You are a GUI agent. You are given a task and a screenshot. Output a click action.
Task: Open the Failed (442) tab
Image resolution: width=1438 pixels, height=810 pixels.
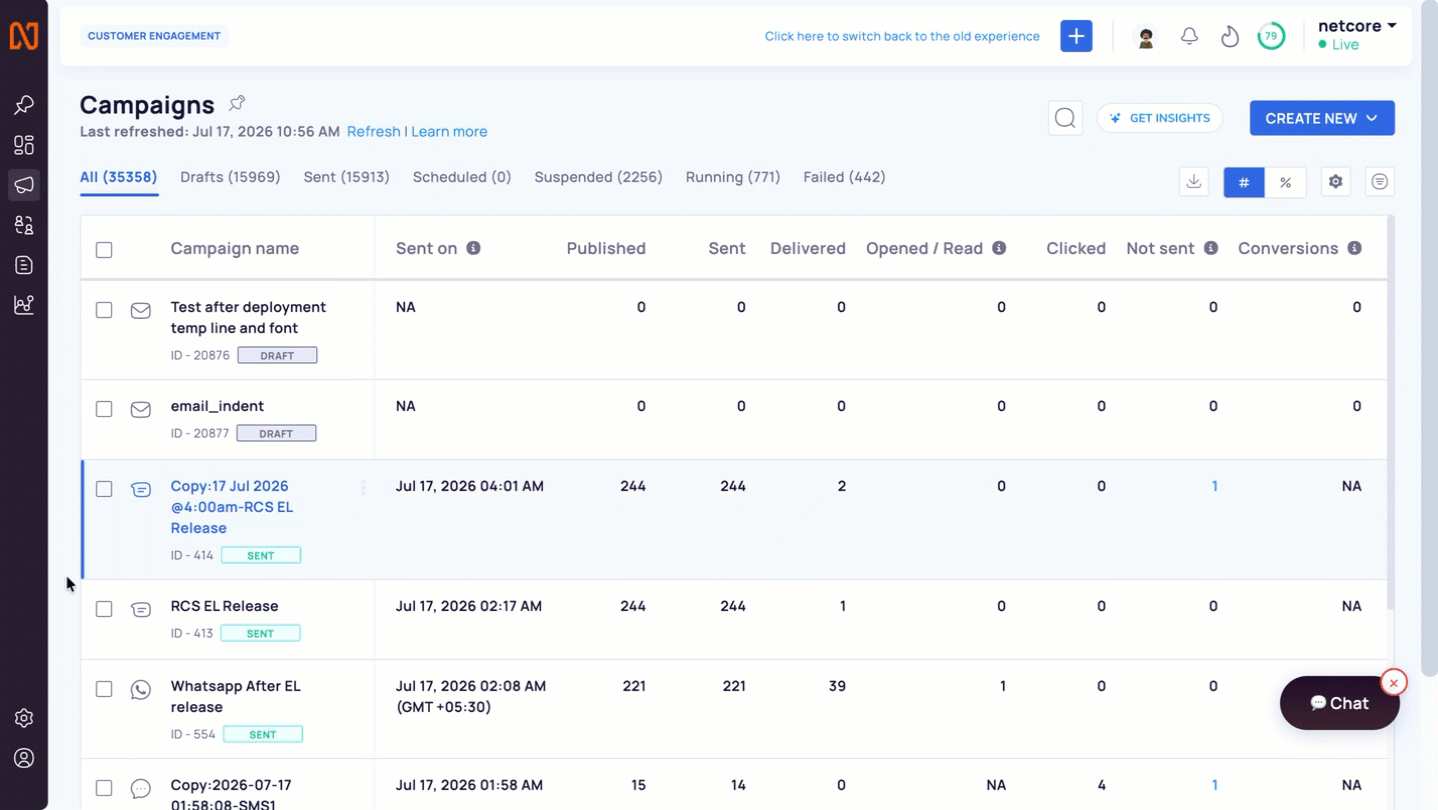pyautogui.click(x=844, y=177)
